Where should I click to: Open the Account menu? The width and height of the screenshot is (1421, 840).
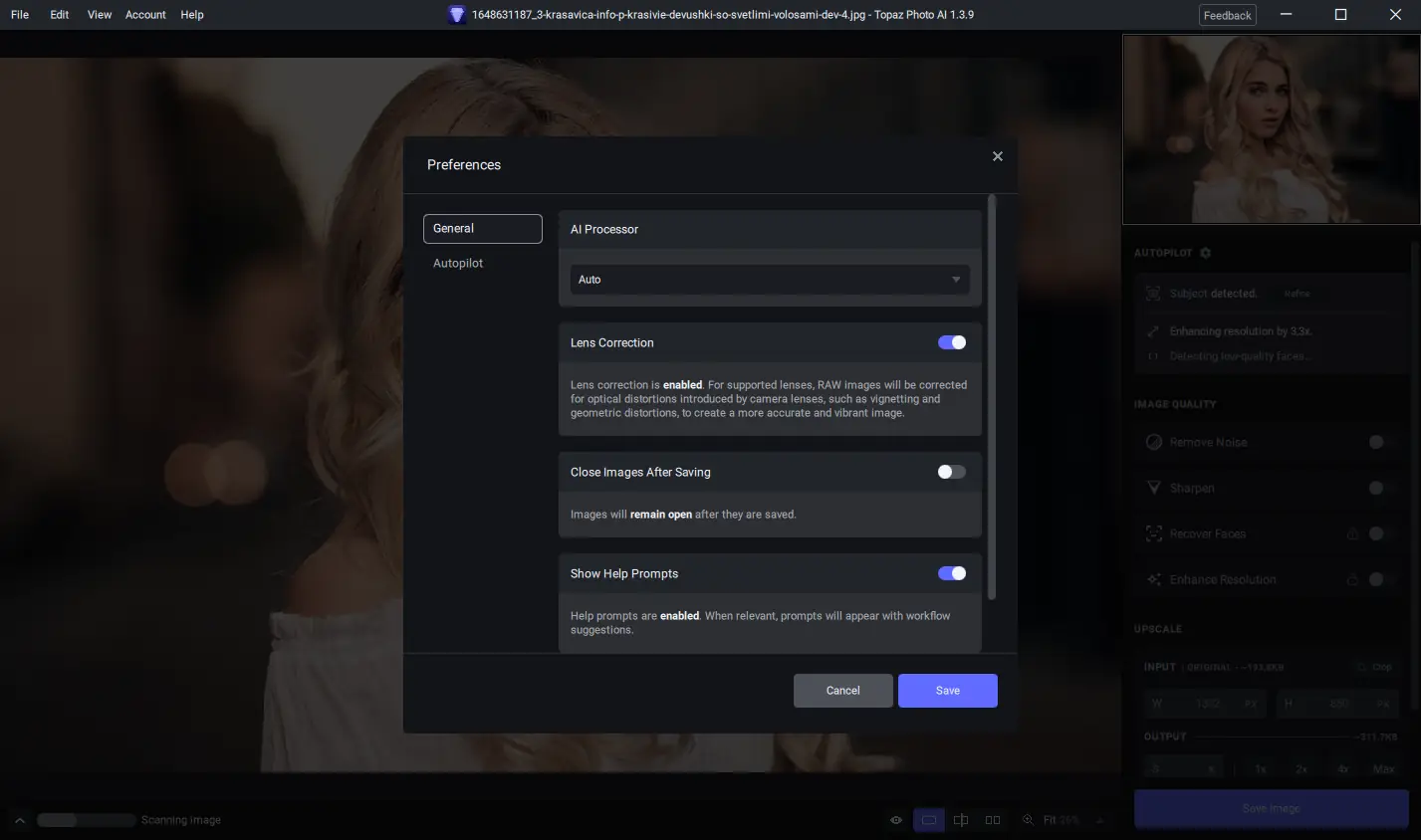(145, 15)
